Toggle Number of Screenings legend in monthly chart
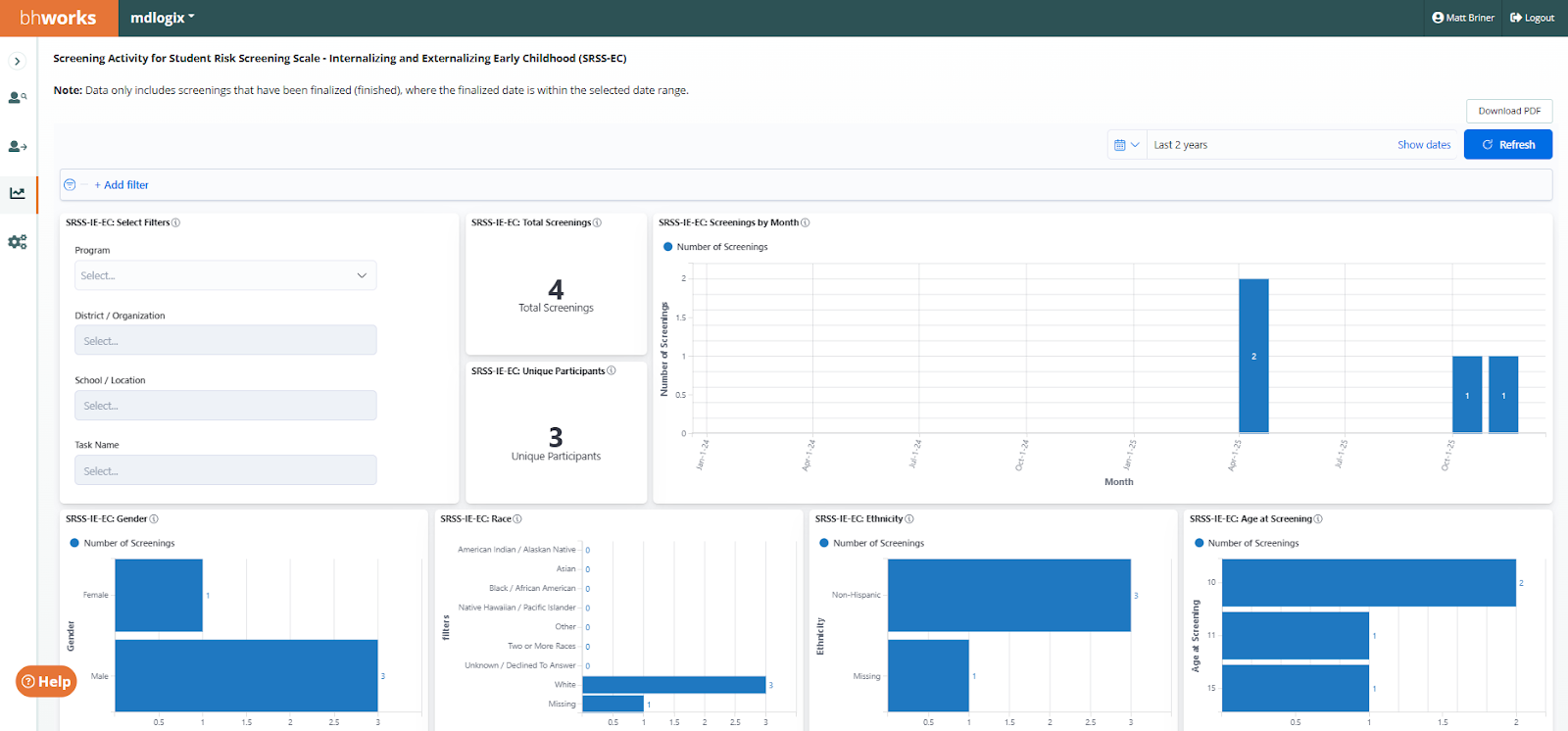The height and width of the screenshot is (731, 1568). 715,247
